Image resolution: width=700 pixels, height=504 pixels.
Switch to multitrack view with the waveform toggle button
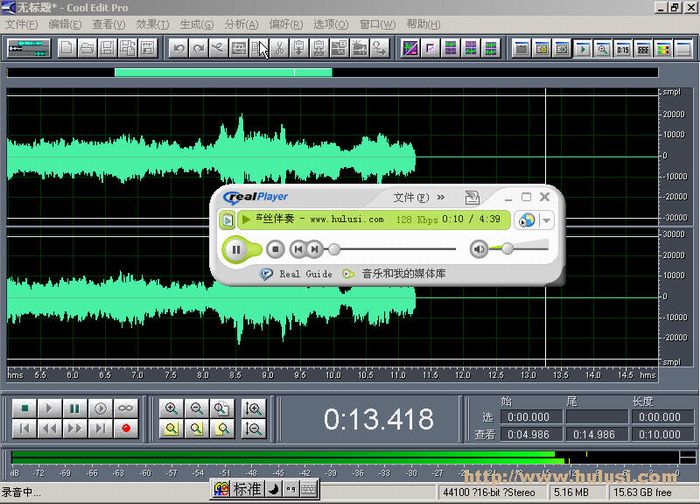(x=29, y=48)
